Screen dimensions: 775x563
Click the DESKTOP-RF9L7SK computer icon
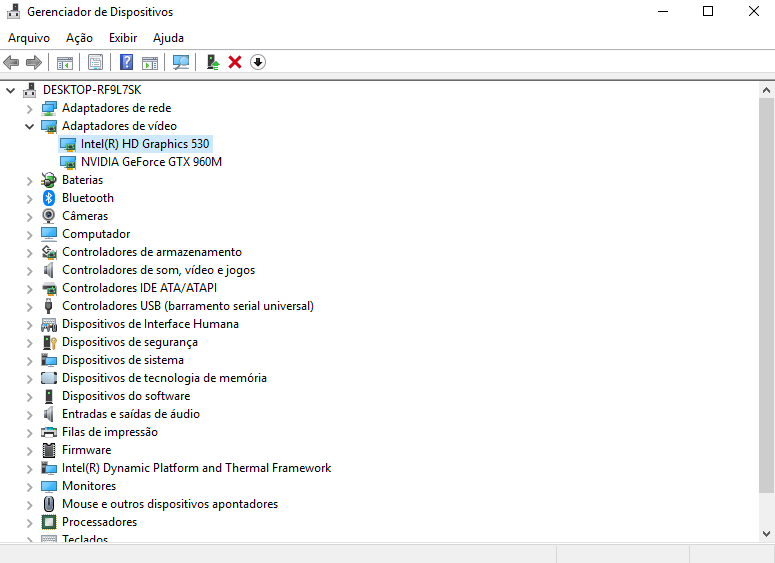click(x=30, y=89)
